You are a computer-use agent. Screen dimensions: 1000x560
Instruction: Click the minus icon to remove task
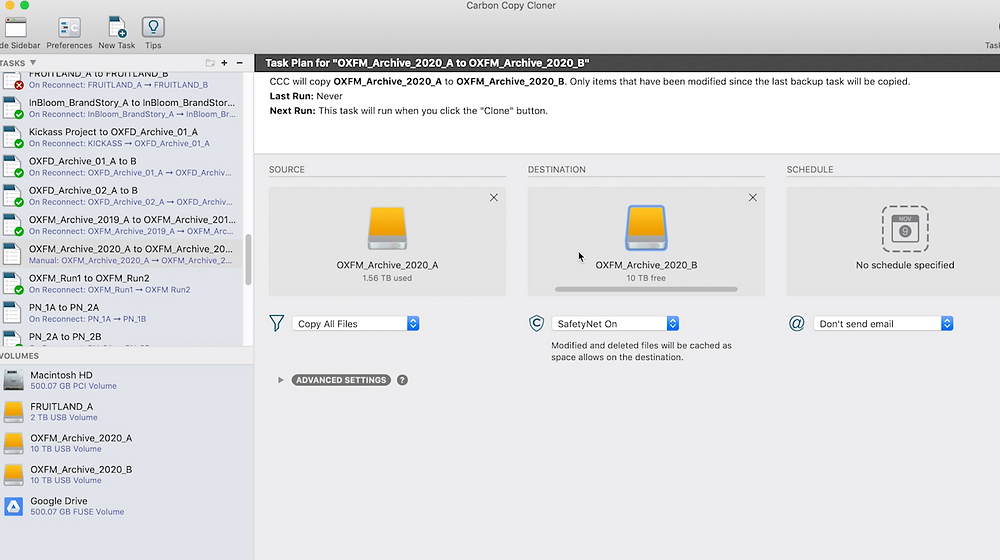240,63
